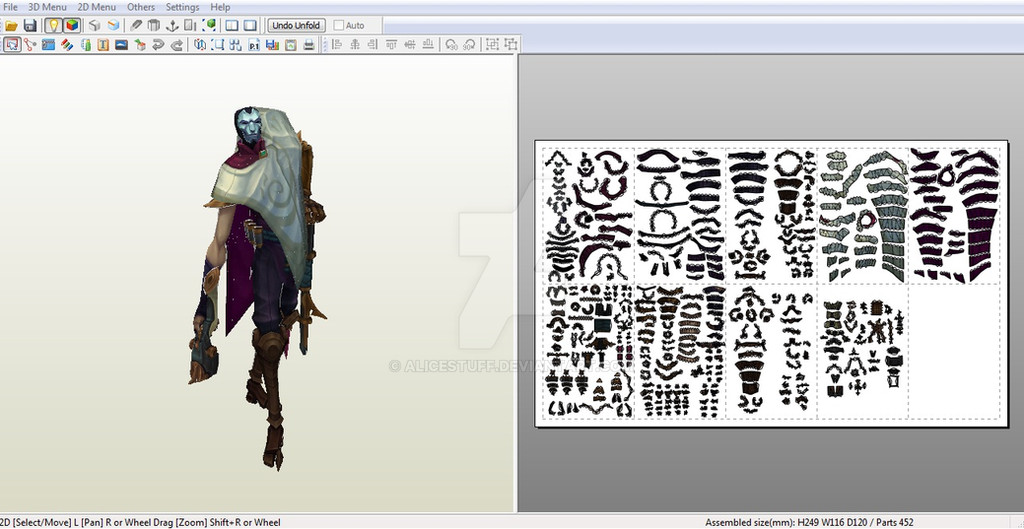Open the File menu

(x=10, y=7)
